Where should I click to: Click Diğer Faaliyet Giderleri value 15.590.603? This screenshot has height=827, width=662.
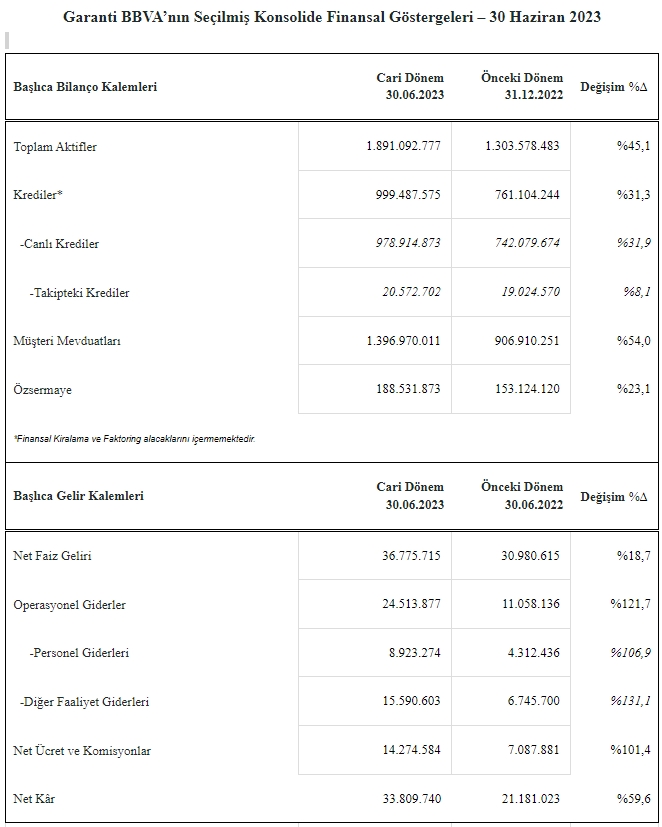pos(411,701)
